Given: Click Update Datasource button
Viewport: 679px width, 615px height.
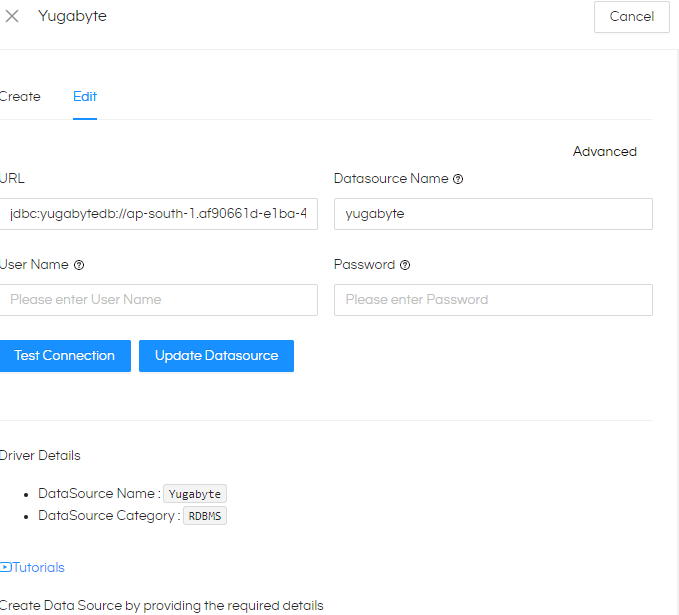Looking at the screenshot, I should (216, 356).
